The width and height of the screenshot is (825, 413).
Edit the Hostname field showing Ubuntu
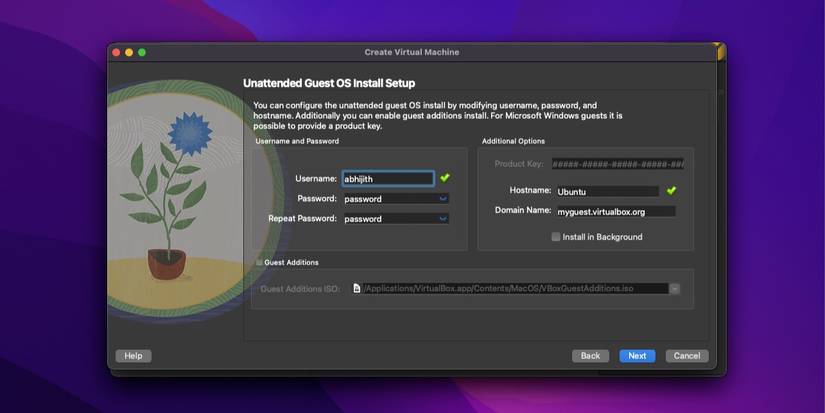(608, 192)
